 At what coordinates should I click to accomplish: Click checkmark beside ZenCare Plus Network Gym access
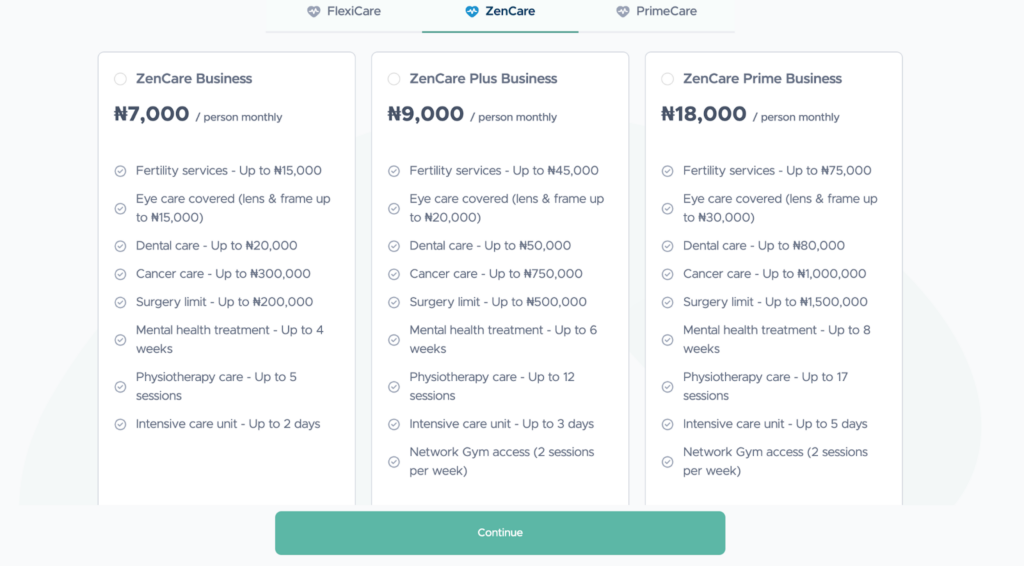394,462
